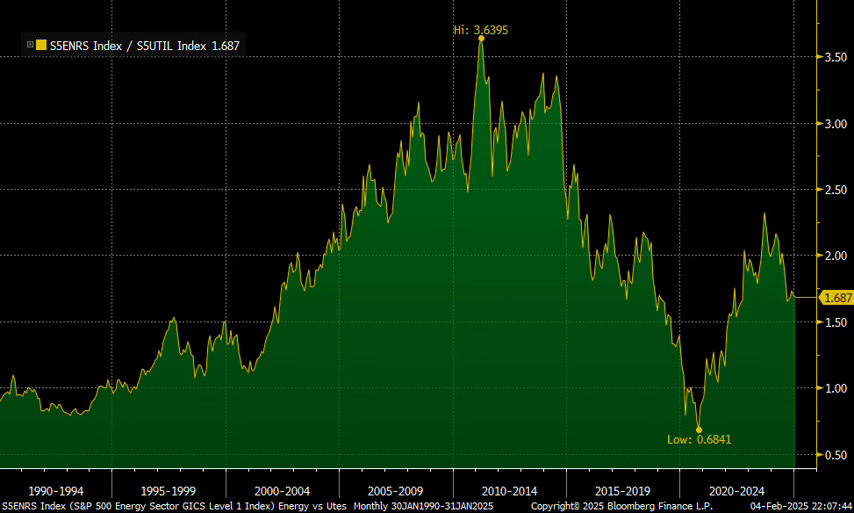
Task: Click the Low: 0.6841 trough label
Action: 699,439
